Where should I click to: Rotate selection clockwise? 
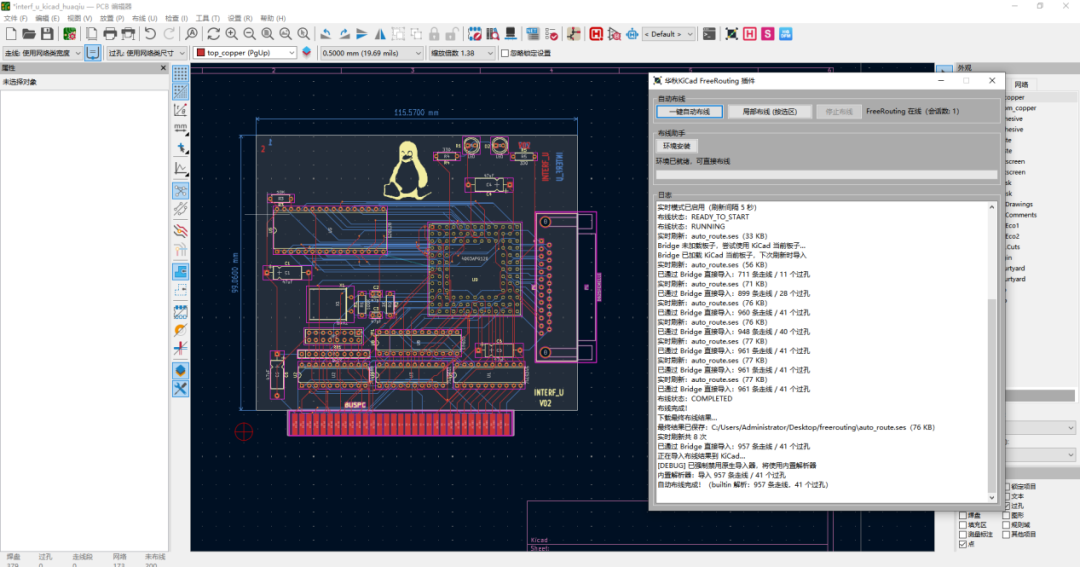click(344, 34)
